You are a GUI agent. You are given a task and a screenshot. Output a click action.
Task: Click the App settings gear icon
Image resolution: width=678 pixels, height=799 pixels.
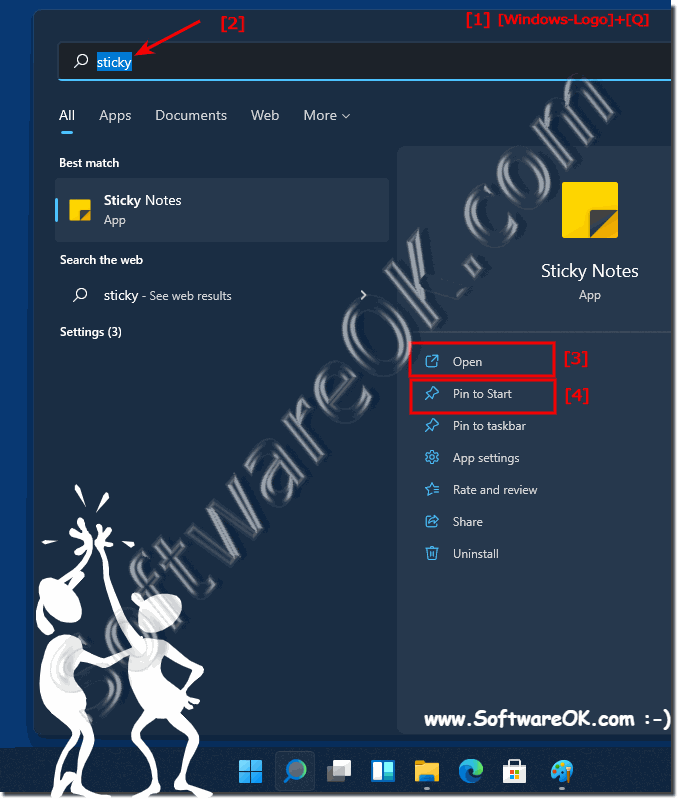pyautogui.click(x=432, y=458)
